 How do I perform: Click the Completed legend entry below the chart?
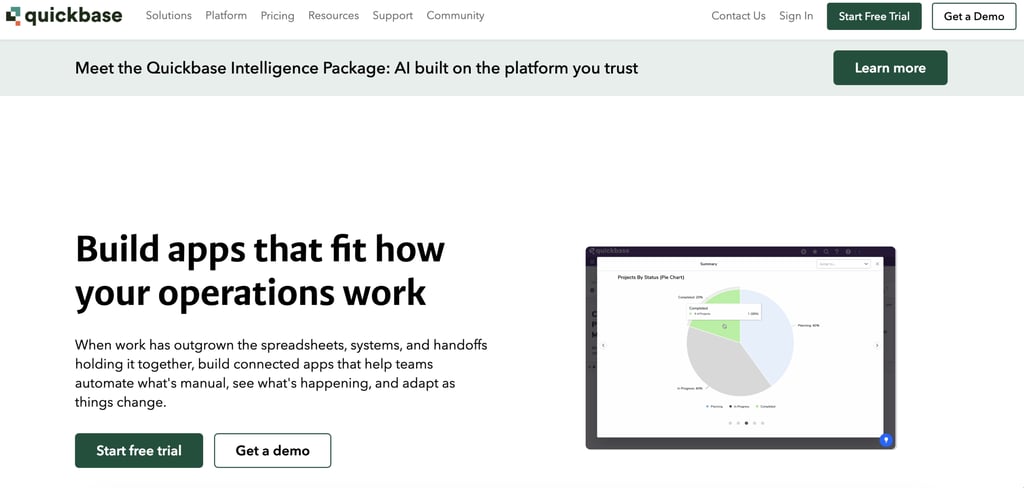pos(766,406)
